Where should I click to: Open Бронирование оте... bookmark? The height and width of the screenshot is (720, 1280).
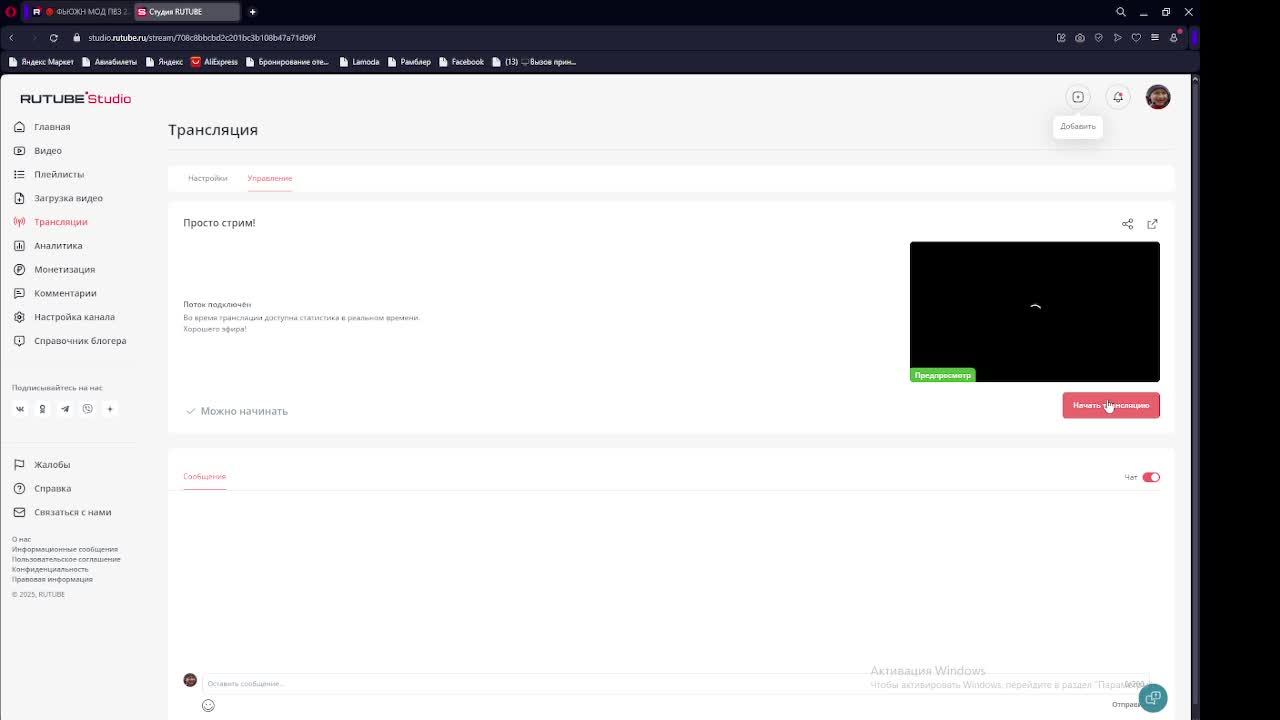pos(287,62)
